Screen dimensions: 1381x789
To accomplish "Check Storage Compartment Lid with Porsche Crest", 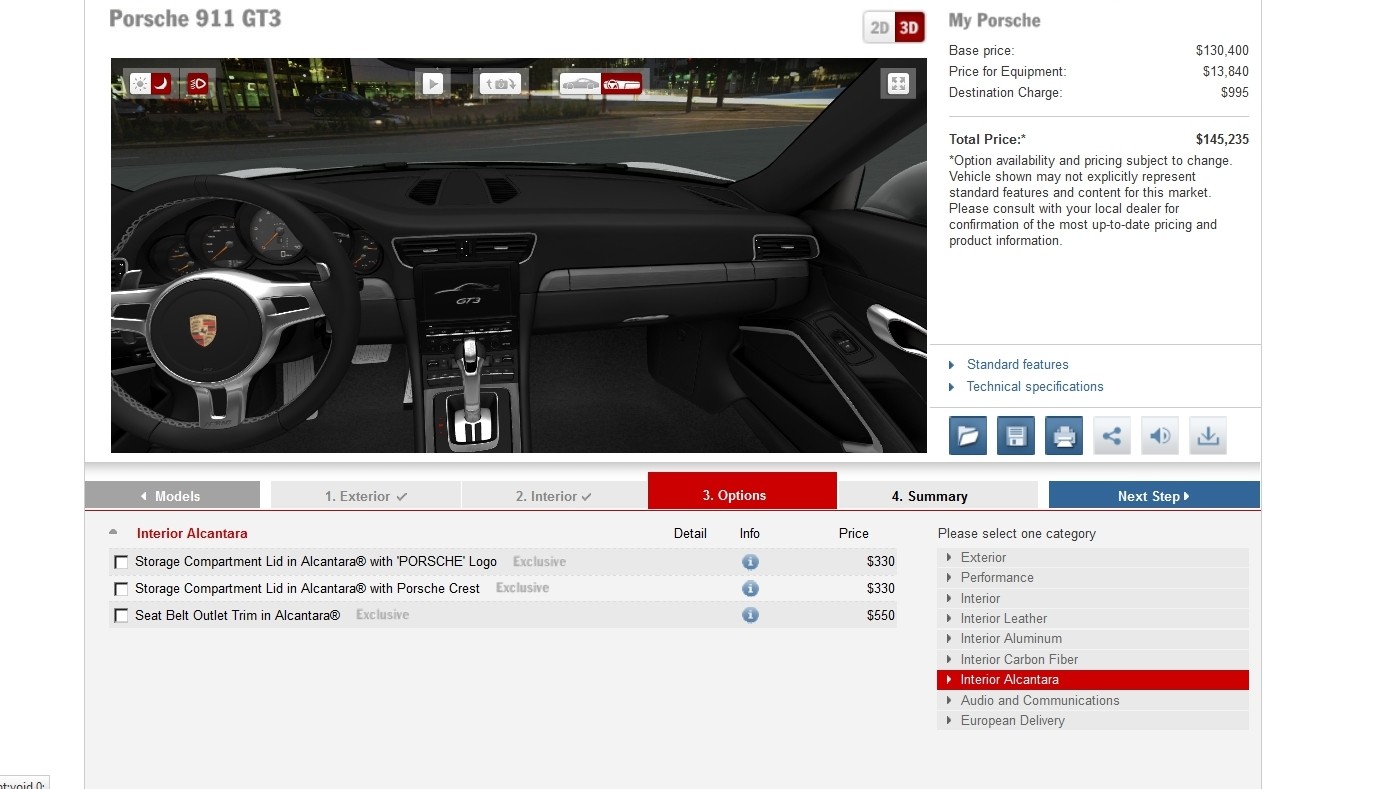I will pos(121,590).
